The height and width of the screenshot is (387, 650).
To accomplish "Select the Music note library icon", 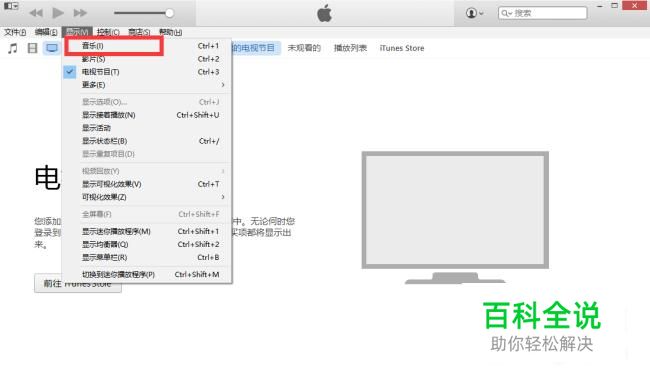I will coord(12,48).
